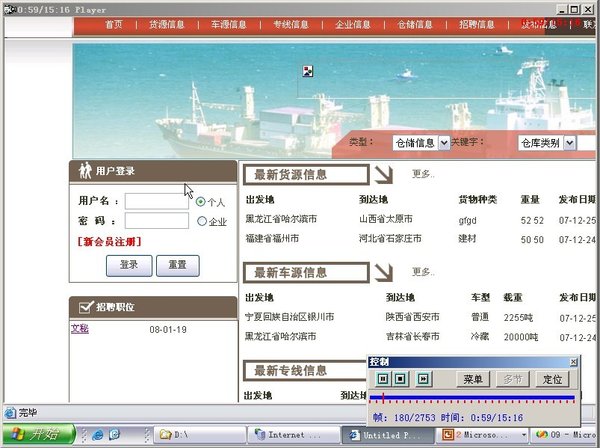Switch to the Internet taskbar window
600x448 pixels.
[x=293, y=435]
